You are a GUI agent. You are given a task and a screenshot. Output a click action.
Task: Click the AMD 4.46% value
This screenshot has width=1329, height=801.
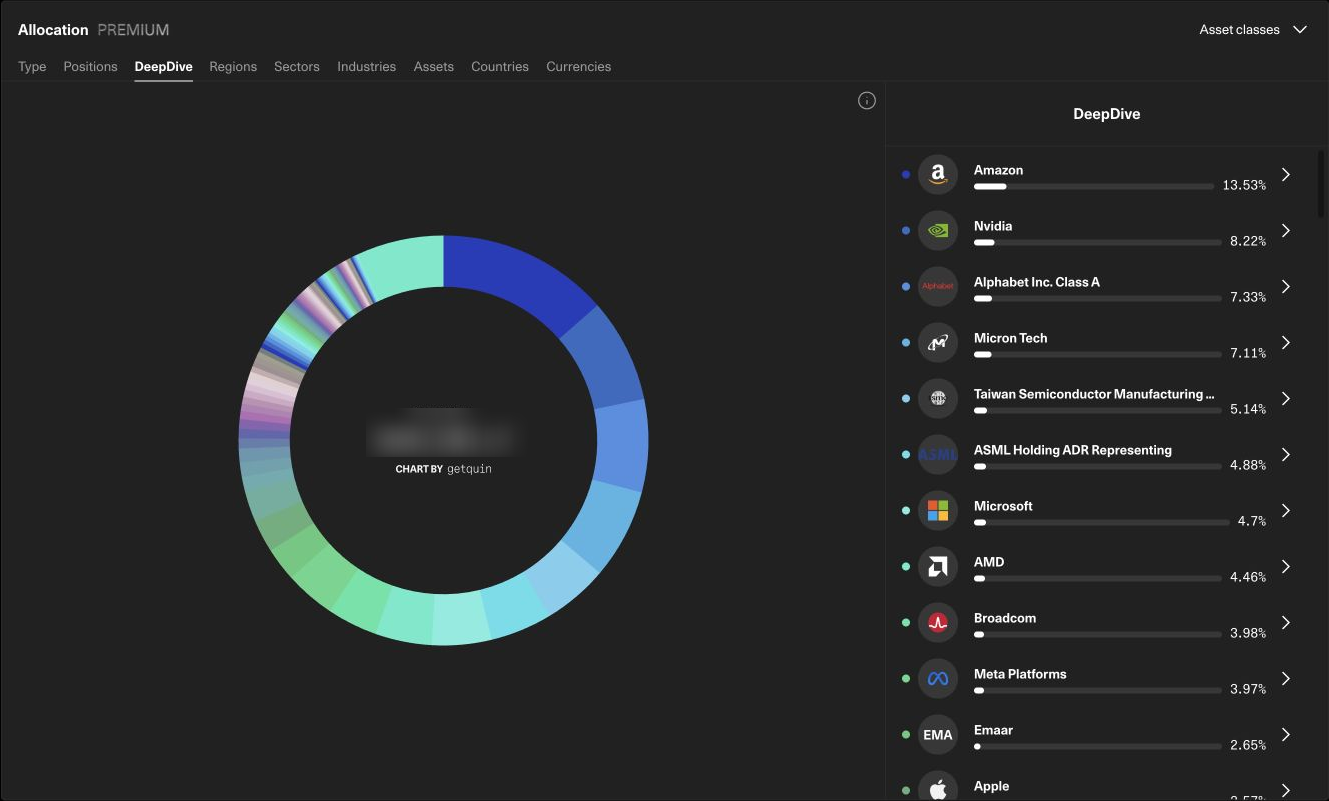point(1248,577)
